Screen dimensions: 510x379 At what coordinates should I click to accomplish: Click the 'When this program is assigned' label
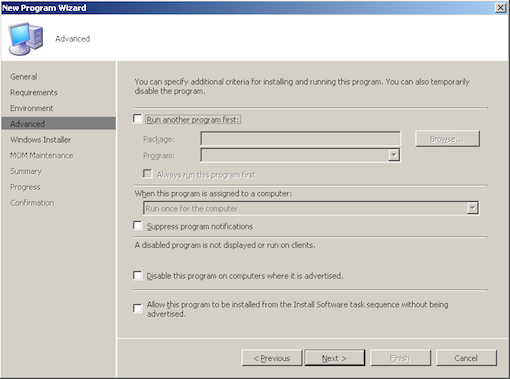[213, 194]
